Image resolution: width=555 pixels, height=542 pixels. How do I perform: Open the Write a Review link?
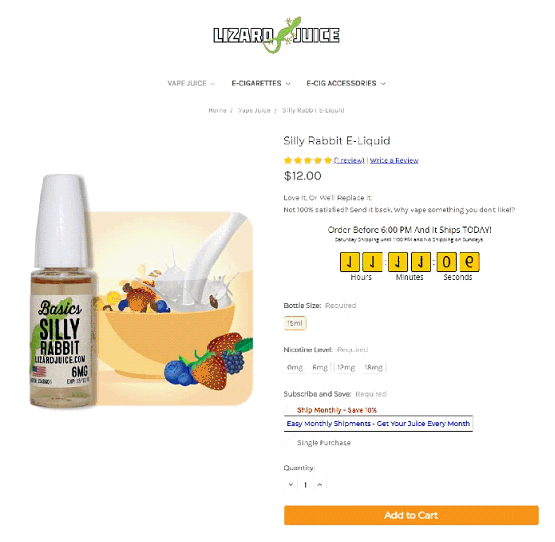(x=394, y=160)
